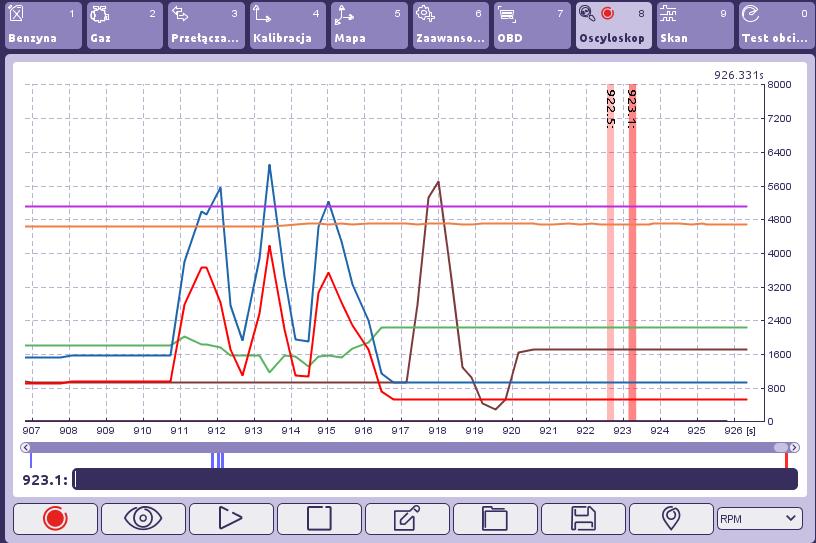Open the Test obci... tab
Screen dimensions: 816x543
777,25
